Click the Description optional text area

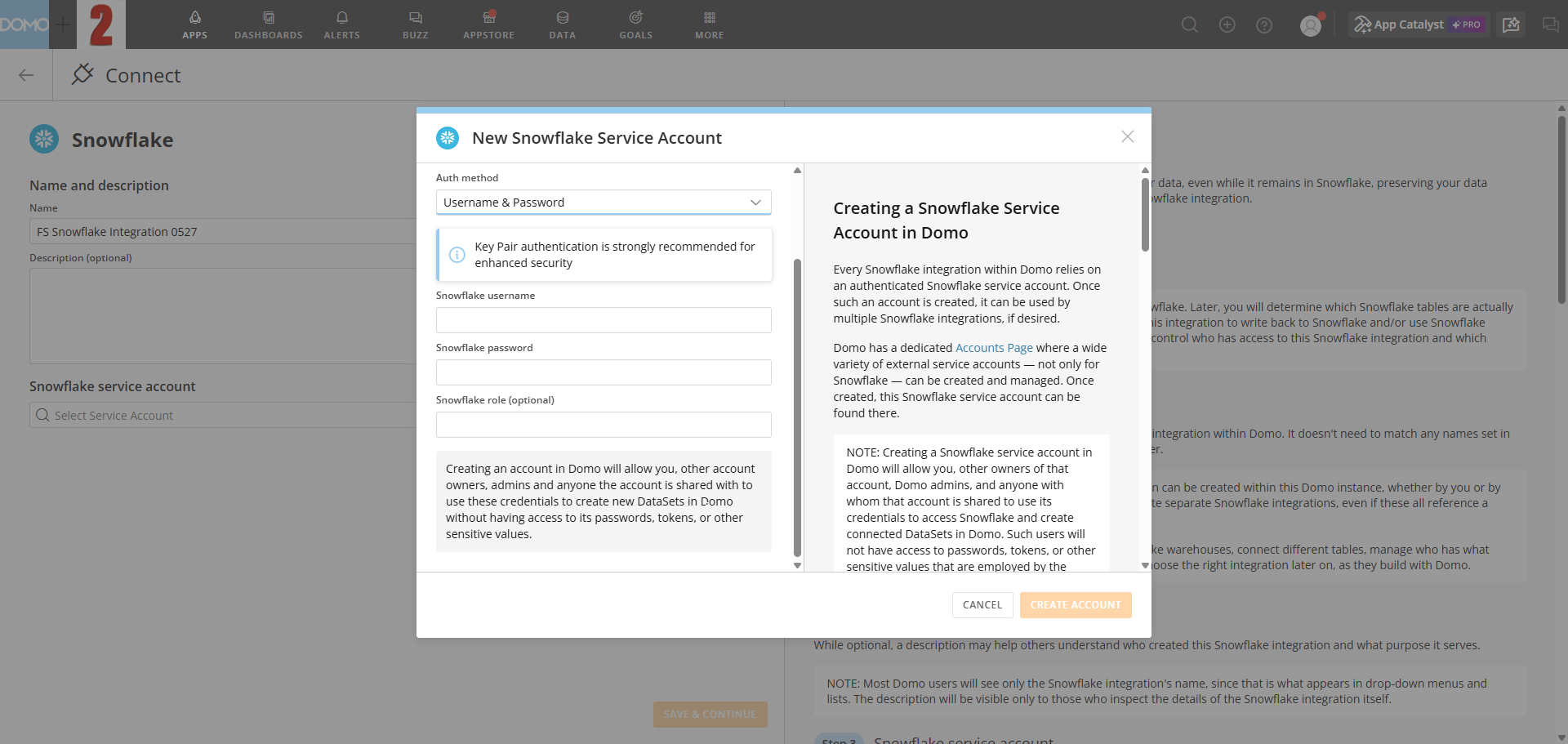[x=223, y=316]
